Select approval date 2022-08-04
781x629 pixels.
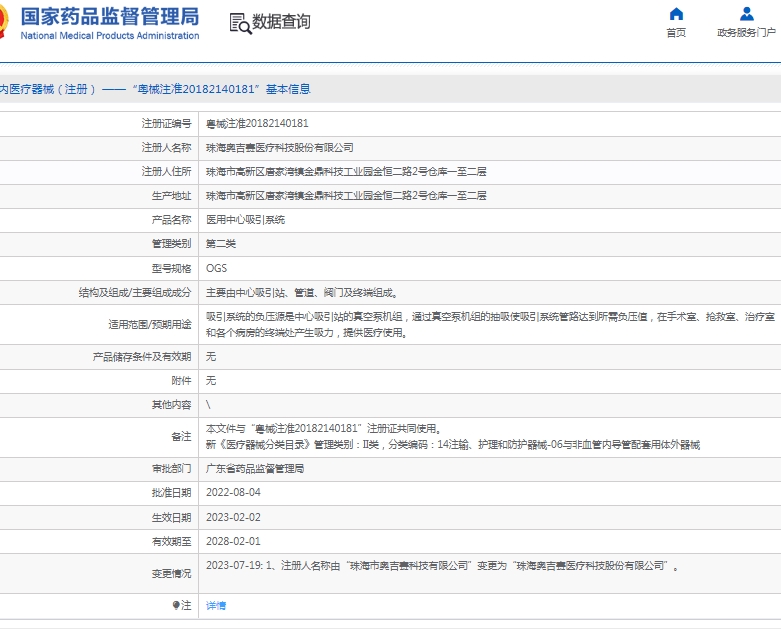pyautogui.click(x=233, y=493)
